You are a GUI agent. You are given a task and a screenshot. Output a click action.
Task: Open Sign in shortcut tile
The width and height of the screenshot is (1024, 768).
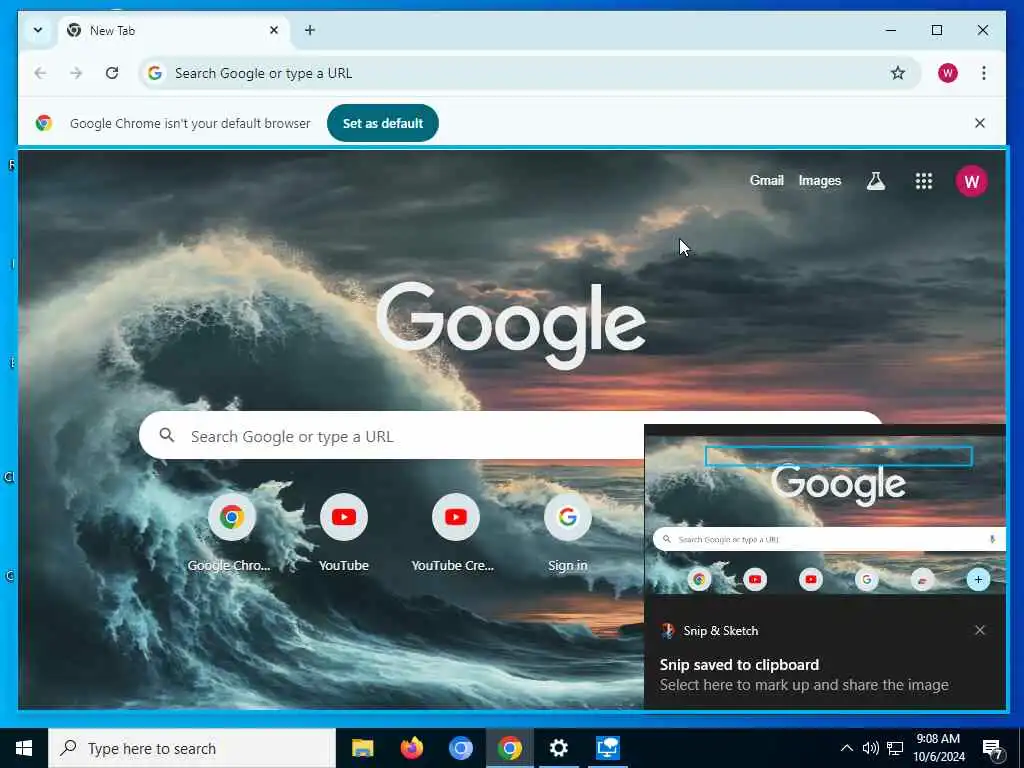coord(568,534)
